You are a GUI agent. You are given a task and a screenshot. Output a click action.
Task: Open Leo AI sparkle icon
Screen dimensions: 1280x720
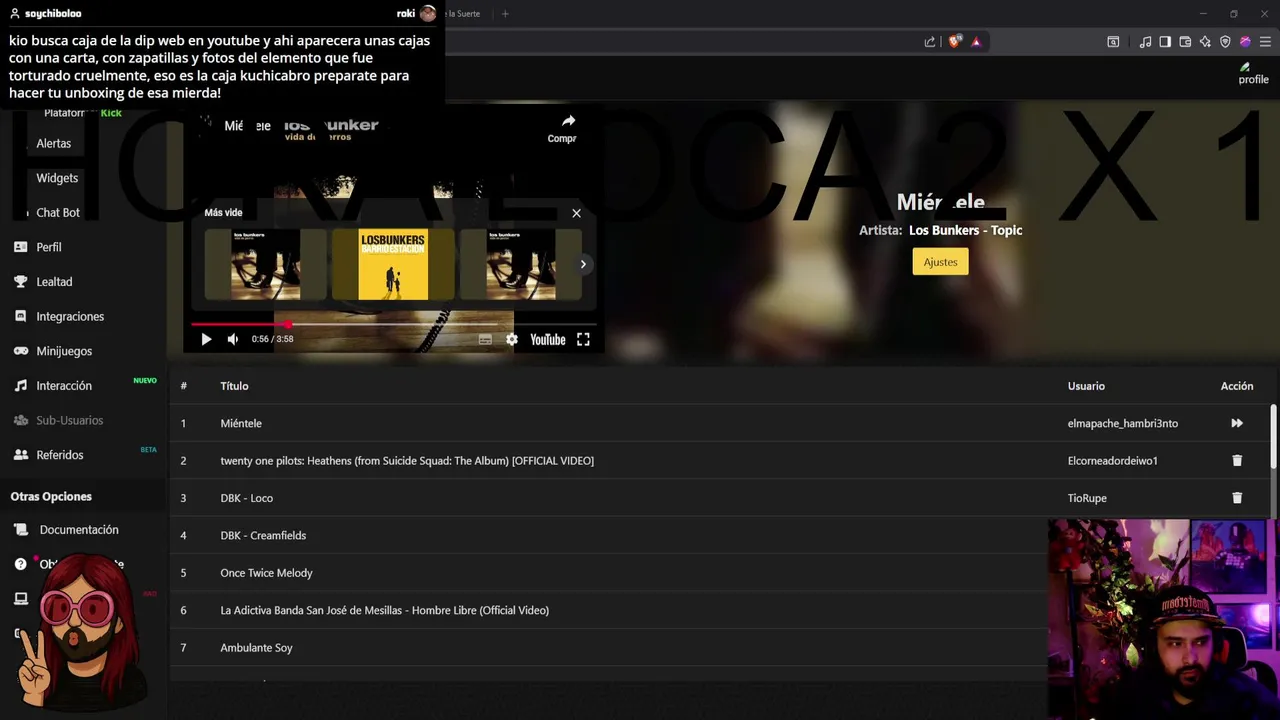click(x=1205, y=42)
